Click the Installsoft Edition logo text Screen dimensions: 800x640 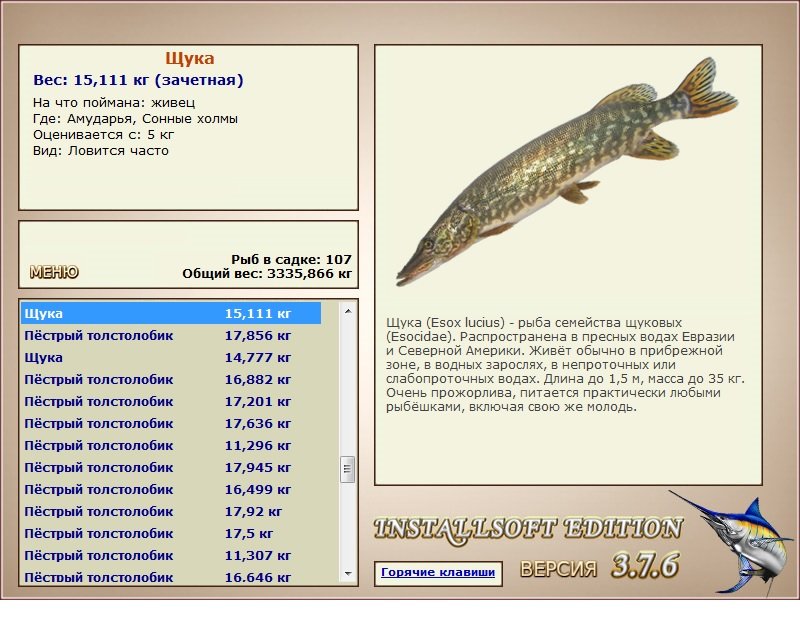tap(528, 530)
